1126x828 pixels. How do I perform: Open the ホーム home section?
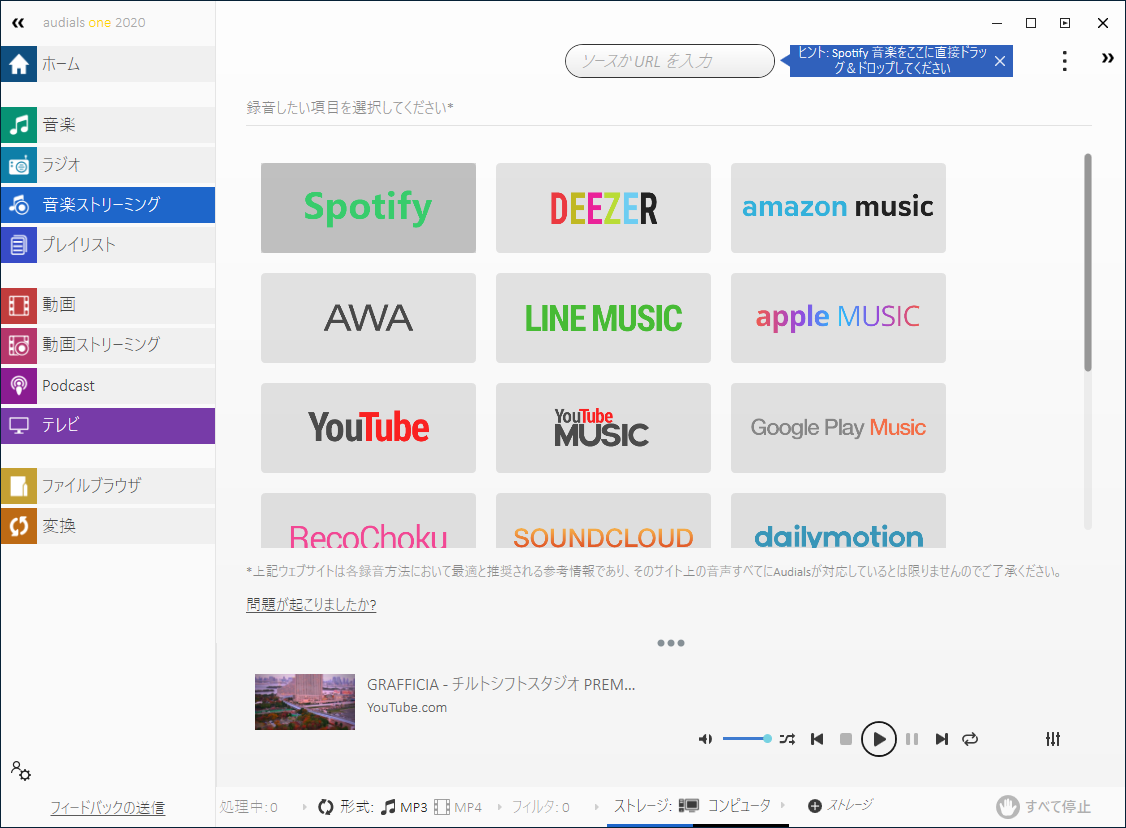pos(108,64)
